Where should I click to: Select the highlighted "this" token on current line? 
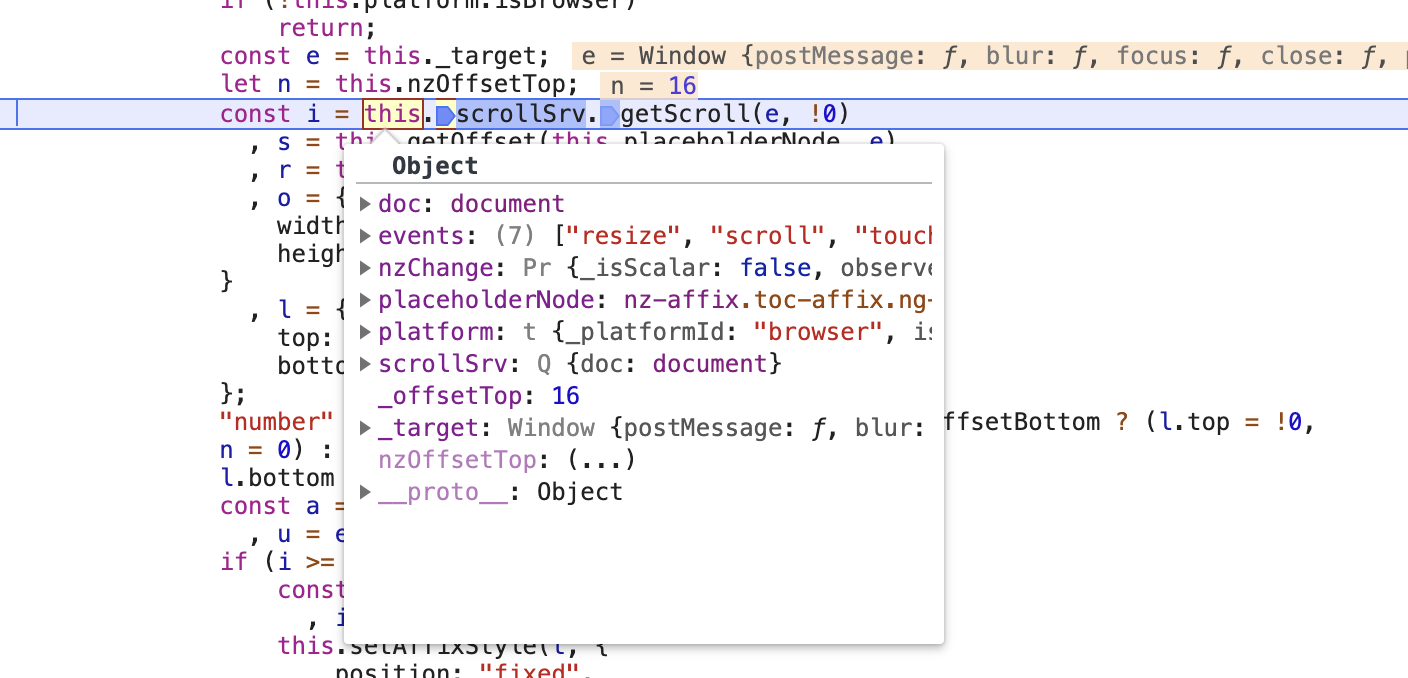pyautogui.click(x=391, y=113)
